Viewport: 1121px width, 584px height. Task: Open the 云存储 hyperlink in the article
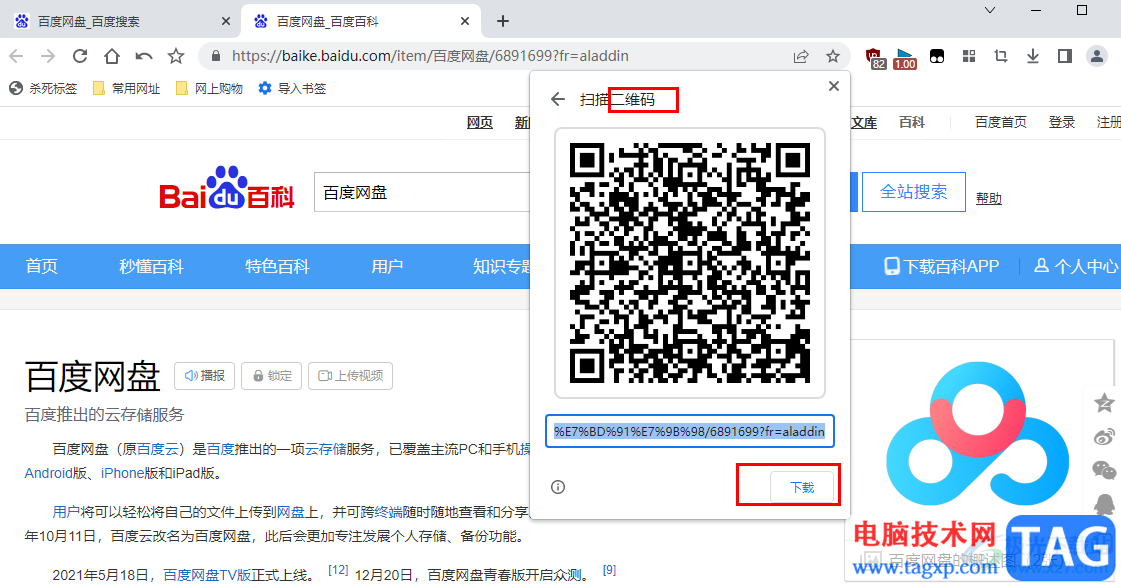(325, 449)
